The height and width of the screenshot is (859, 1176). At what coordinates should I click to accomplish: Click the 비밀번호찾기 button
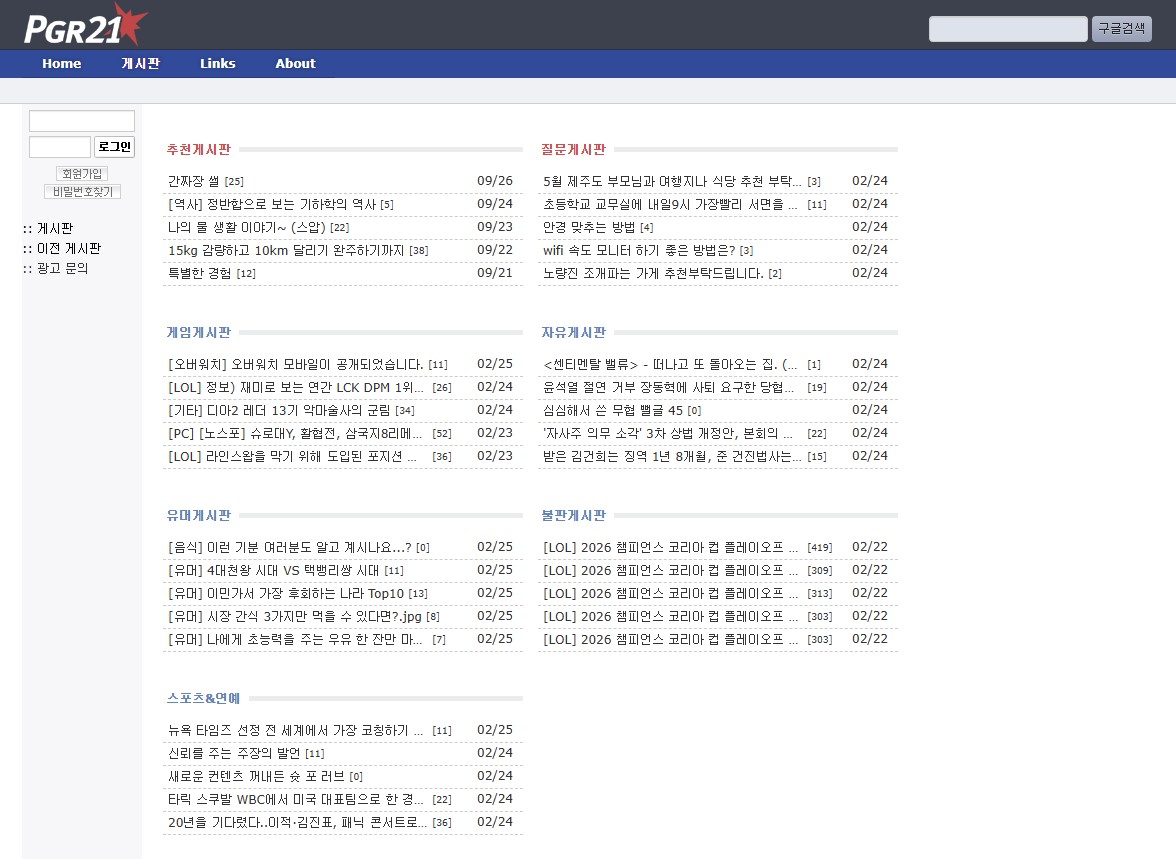point(82,192)
